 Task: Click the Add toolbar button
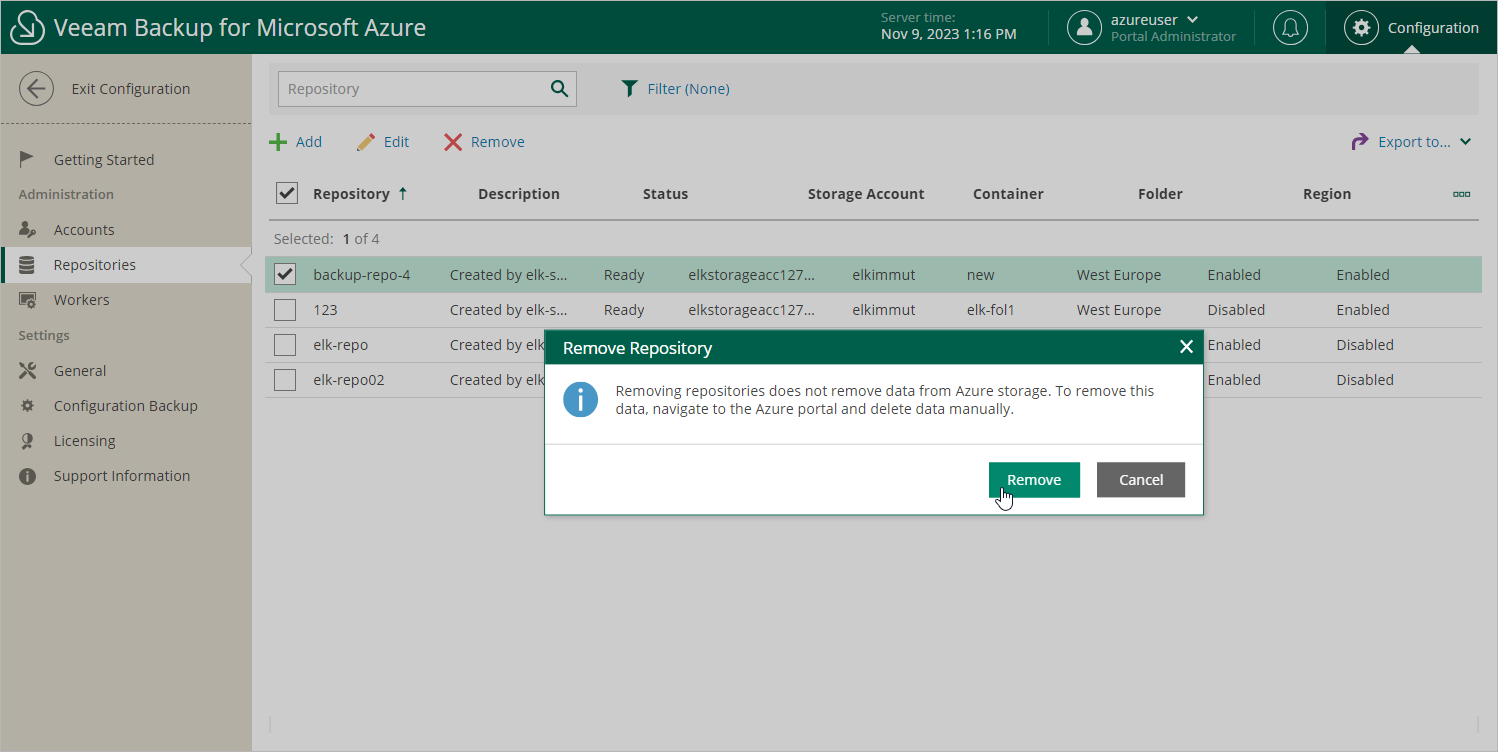pyautogui.click(x=296, y=142)
